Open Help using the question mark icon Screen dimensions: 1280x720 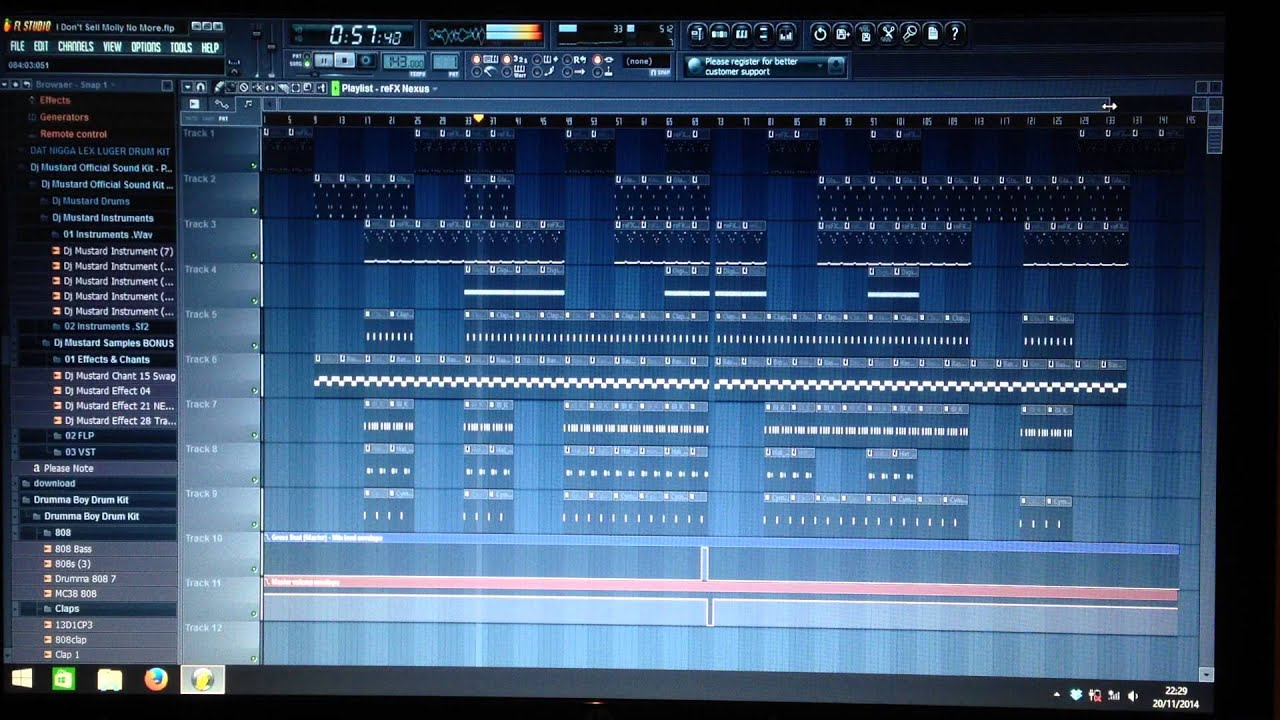coord(954,34)
